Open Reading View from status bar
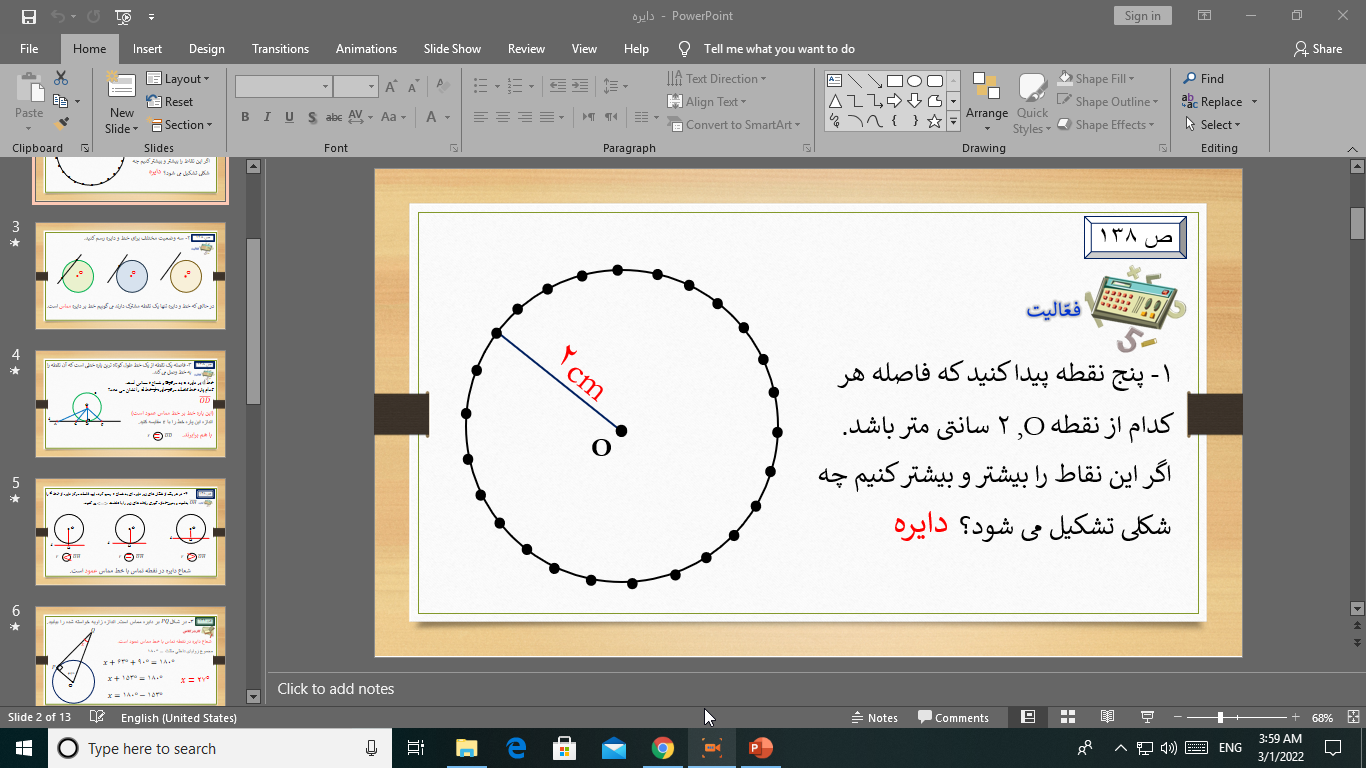Image resolution: width=1366 pixels, height=768 pixels. (1107, 717)
